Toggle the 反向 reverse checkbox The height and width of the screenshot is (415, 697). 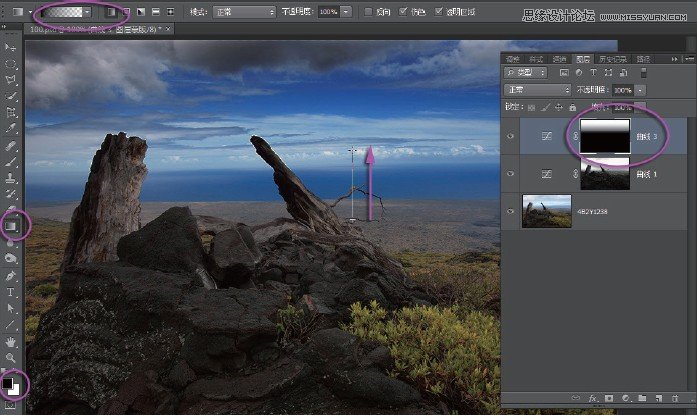coord(368,12)
